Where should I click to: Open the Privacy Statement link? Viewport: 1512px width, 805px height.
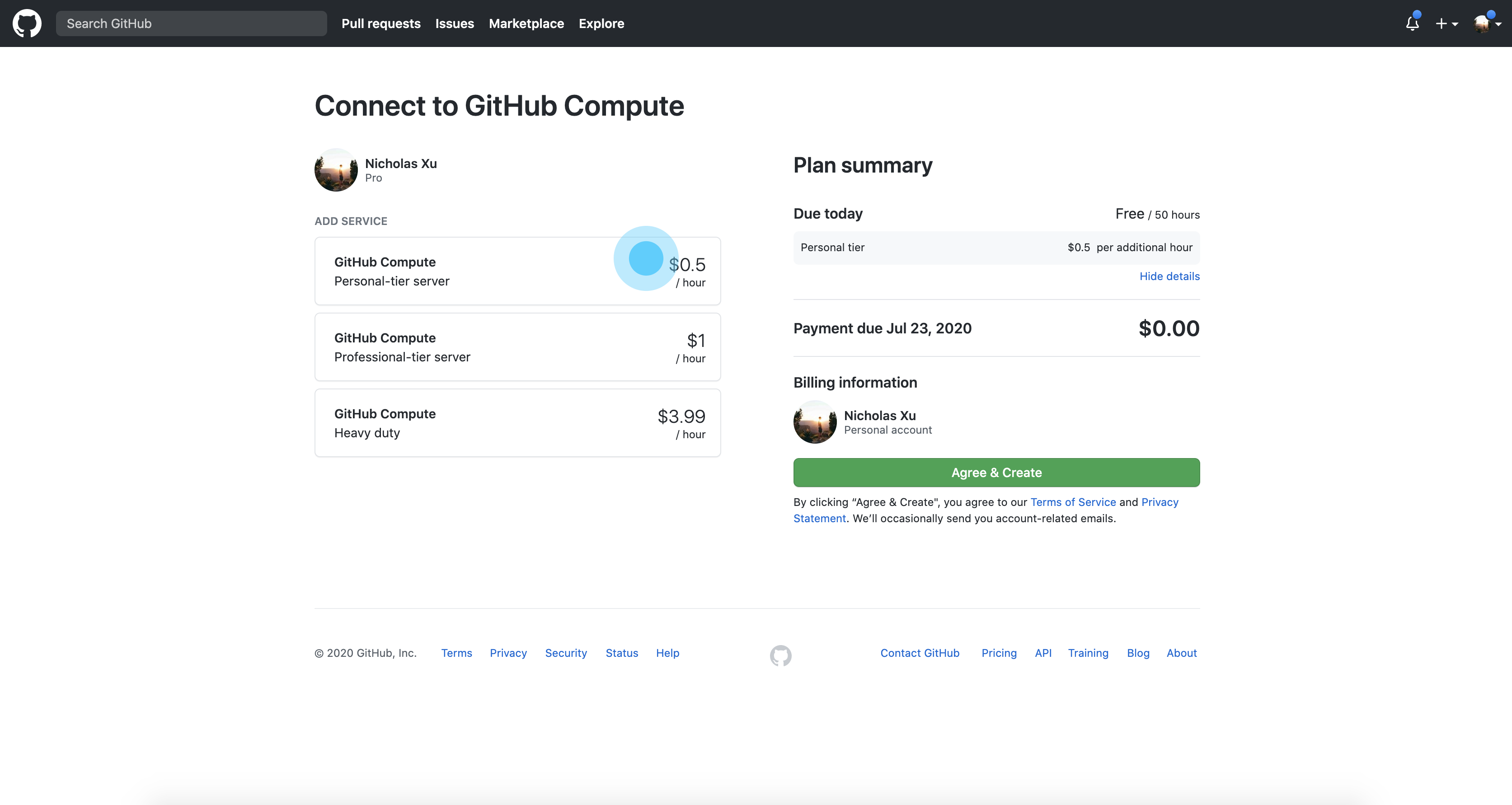click(1159, 502)
